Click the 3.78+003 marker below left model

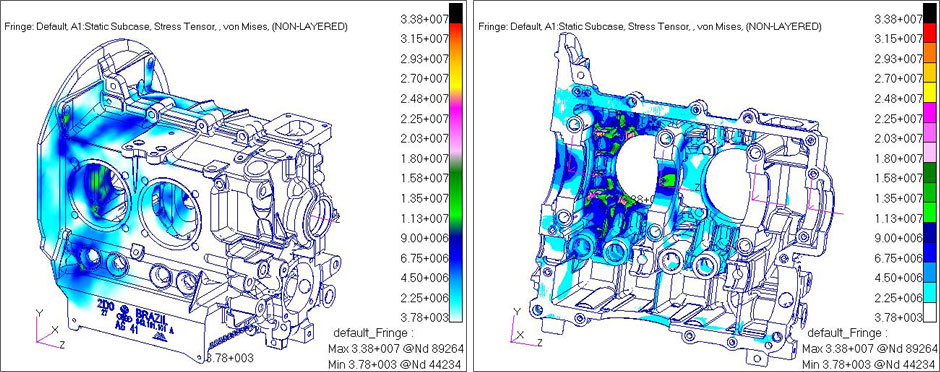point(230,358)
